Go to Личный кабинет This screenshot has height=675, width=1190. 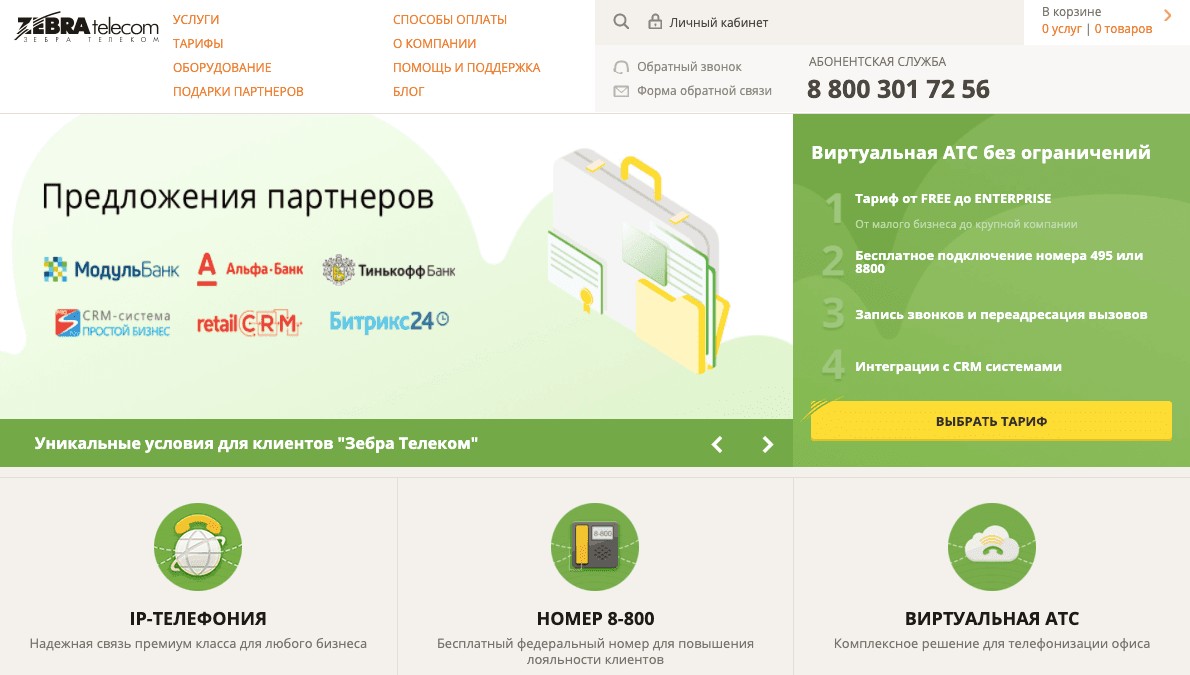click(x=719, y=23)
